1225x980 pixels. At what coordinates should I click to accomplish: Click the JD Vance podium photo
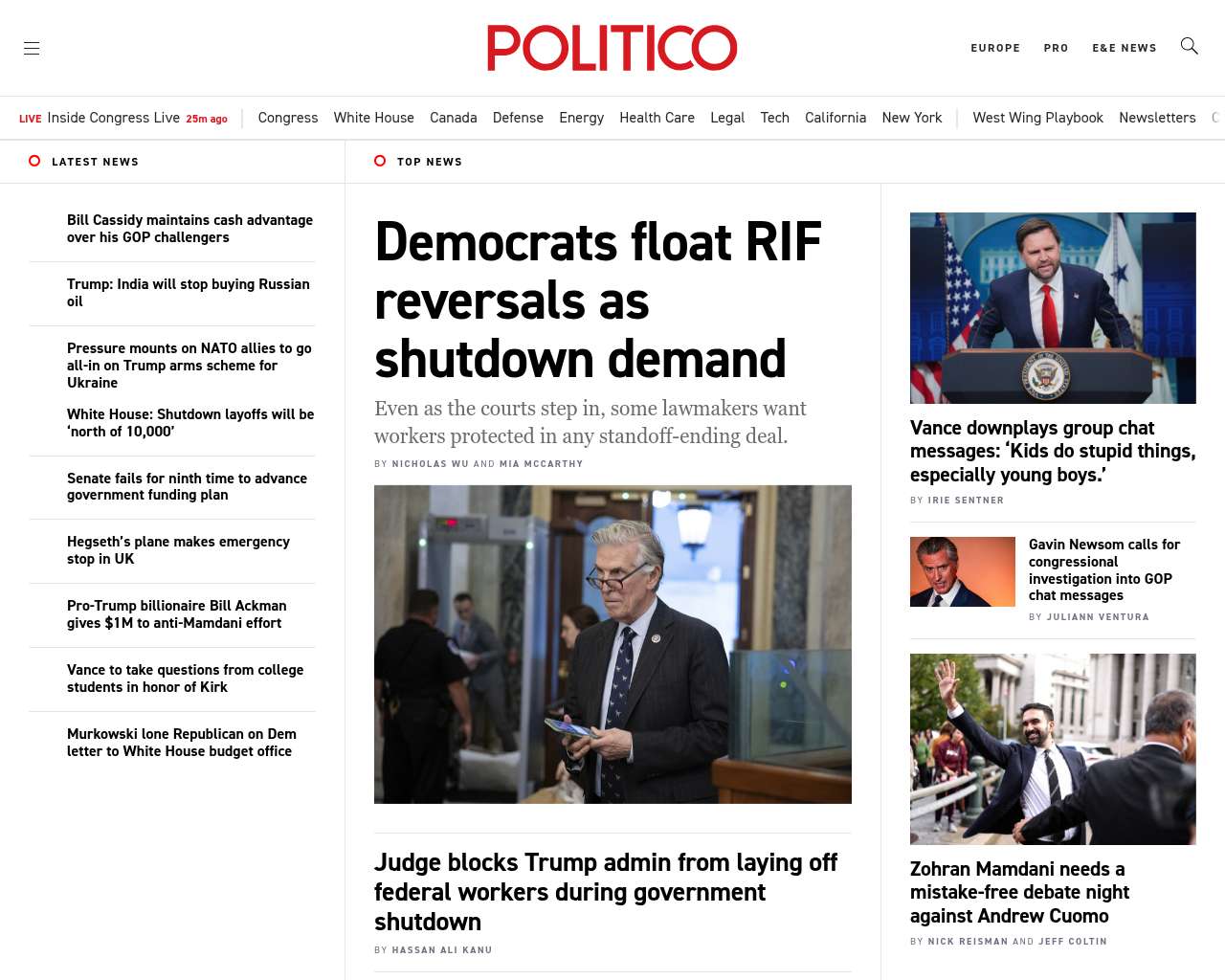coord(1052,307)
